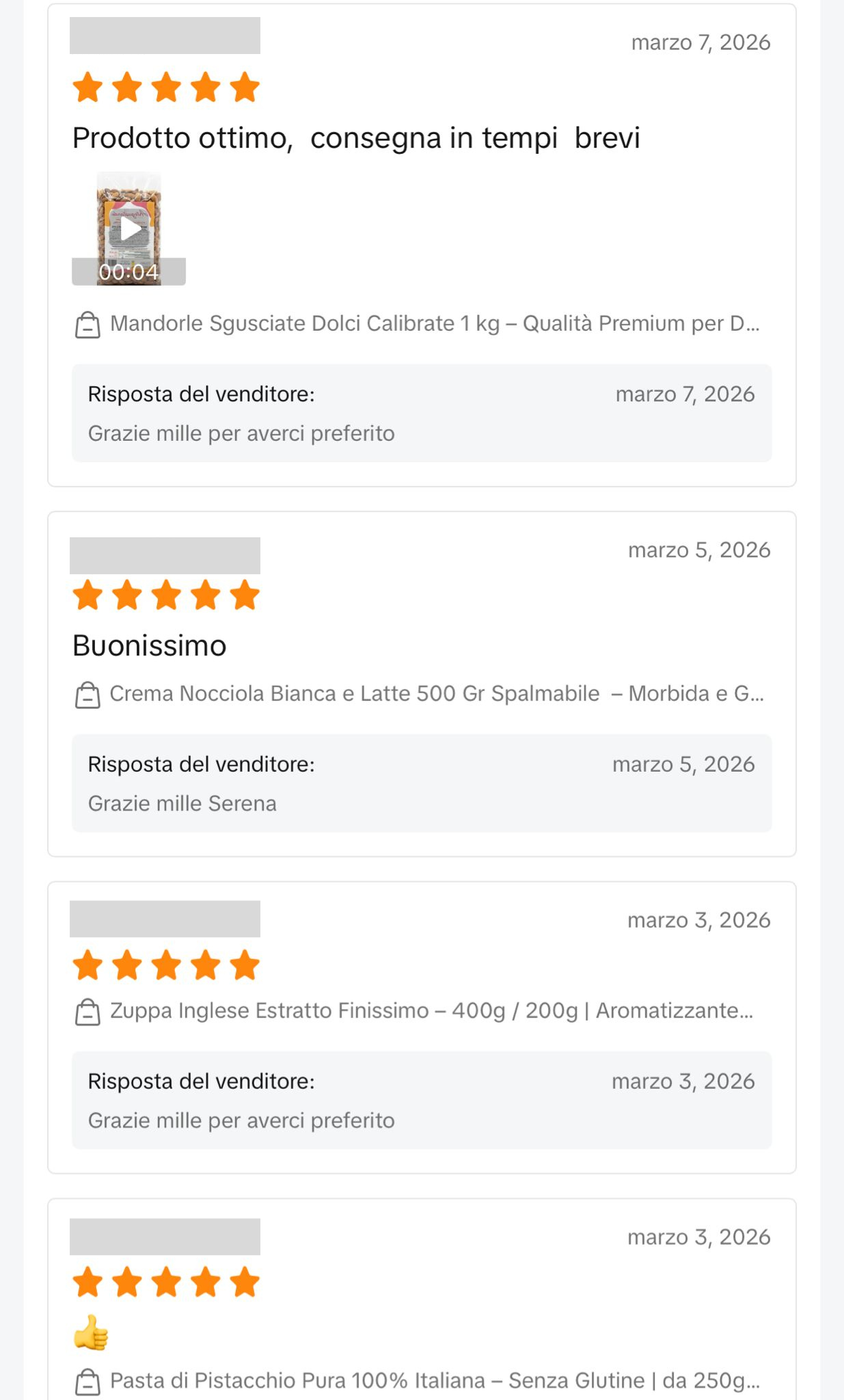
Task: Click the thumbs-up emoji in last review
Action: [x=91, y=1332]
